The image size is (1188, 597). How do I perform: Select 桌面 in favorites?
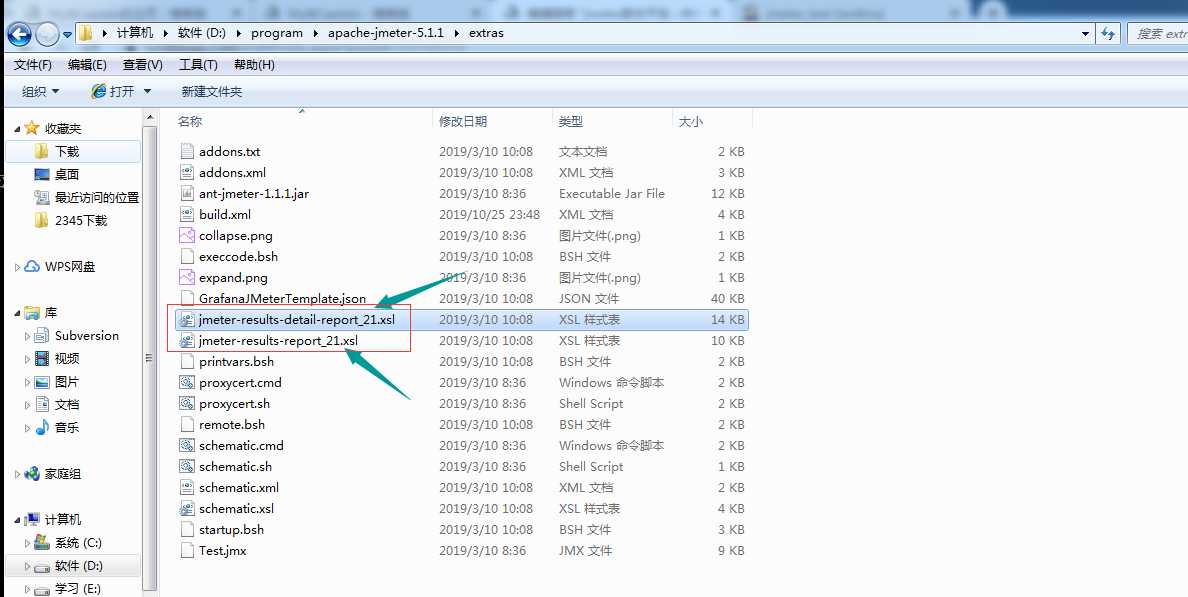tap(67, 174)
